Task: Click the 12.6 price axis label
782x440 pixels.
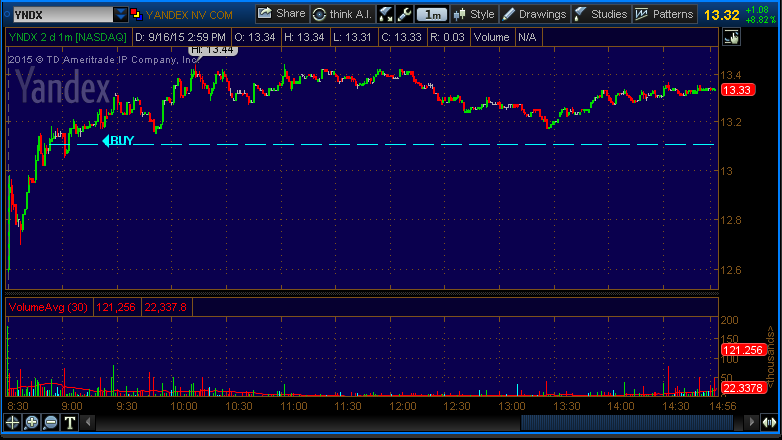Action: [x=731, y=270]
